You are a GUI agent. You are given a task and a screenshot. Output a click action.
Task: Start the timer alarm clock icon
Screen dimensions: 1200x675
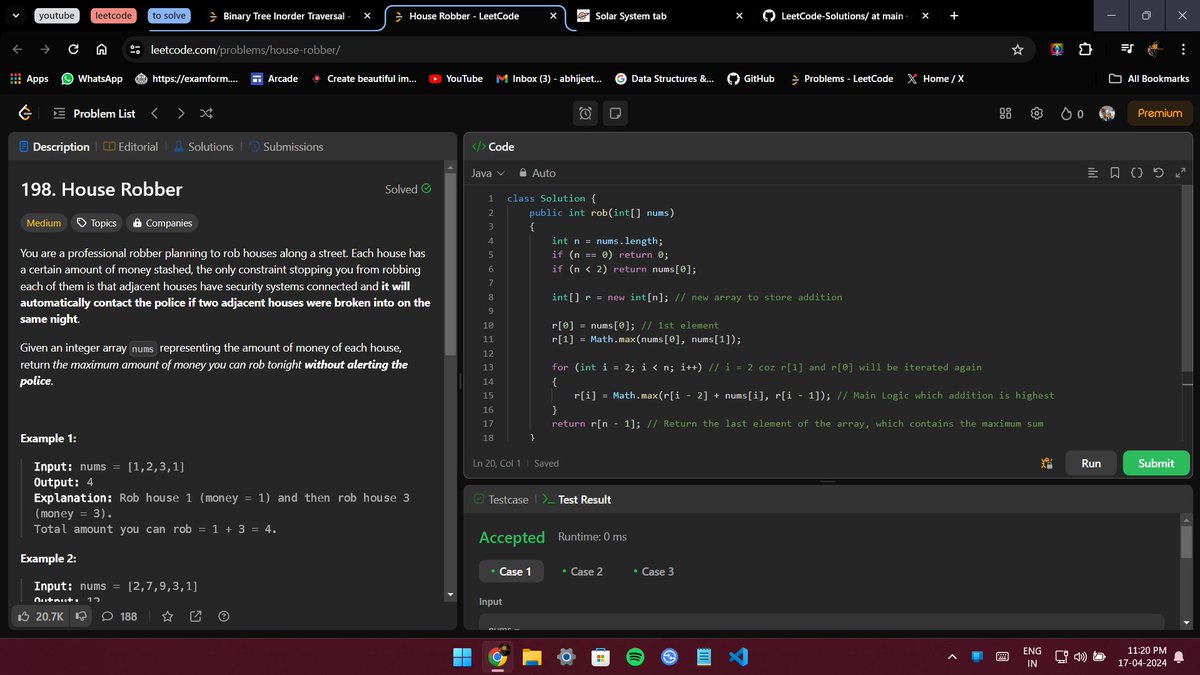586,113
